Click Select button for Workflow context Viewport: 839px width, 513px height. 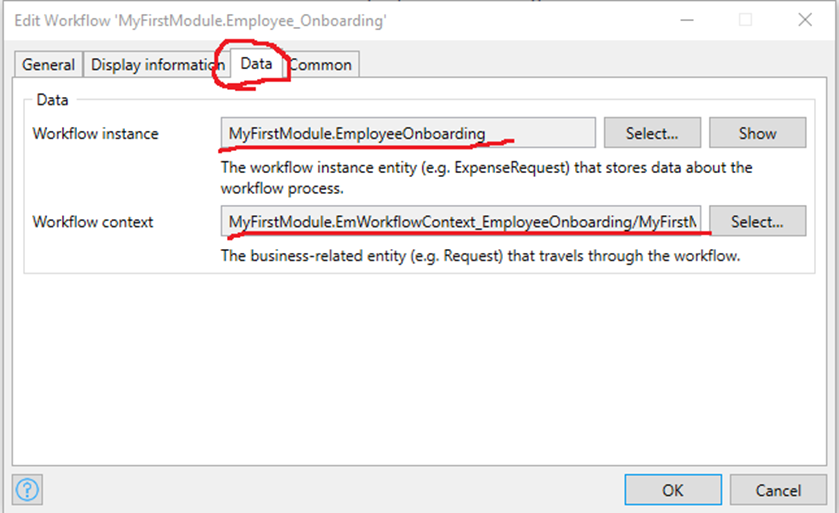pos(757,221)
